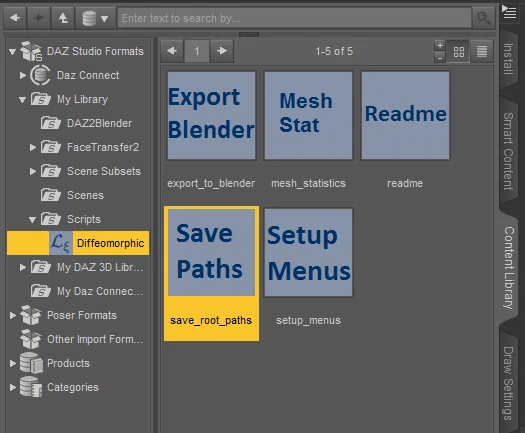Image resolution: width=525 pixels, height=433 pixels.
Task: Click the save_root_paths file label
Action: point(211,320)
